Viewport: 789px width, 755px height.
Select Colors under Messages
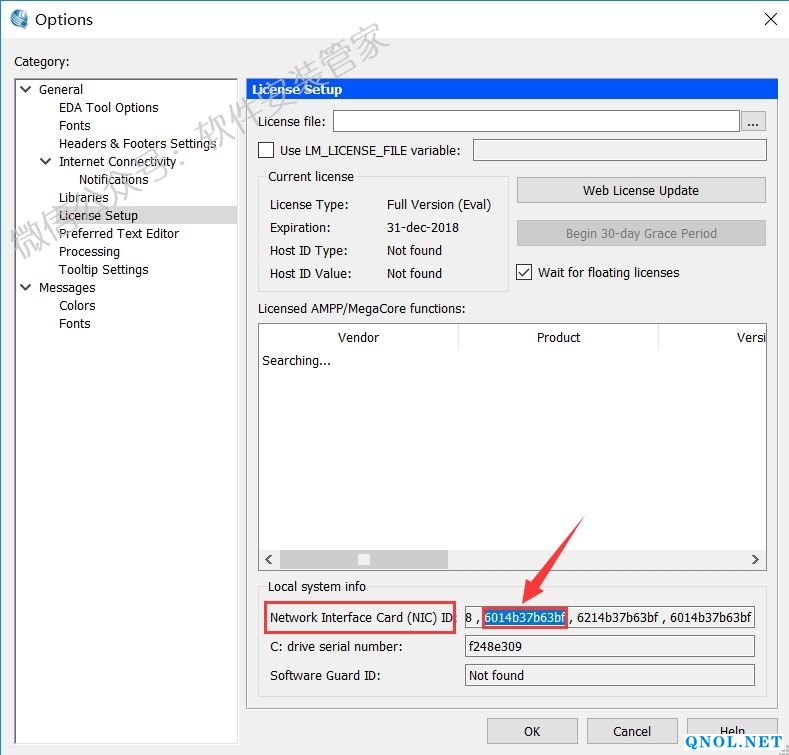(x=77, y=306)
